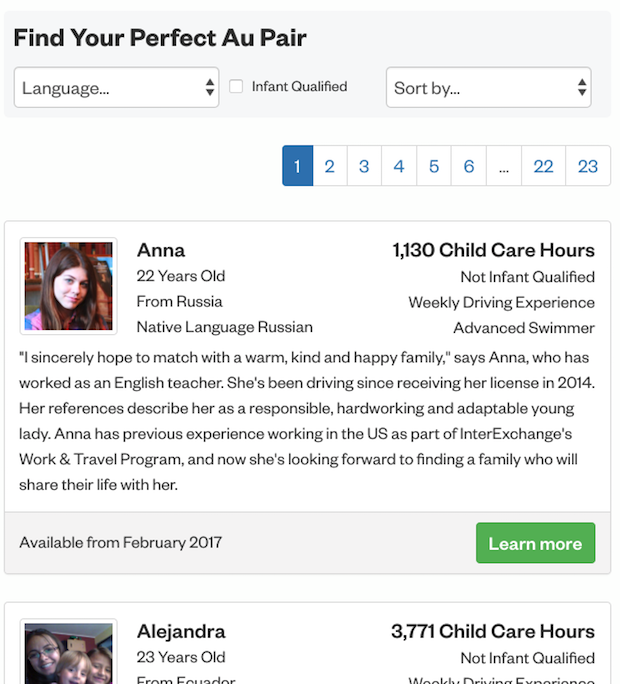Go to results page 2

click(x=330, y=166)
